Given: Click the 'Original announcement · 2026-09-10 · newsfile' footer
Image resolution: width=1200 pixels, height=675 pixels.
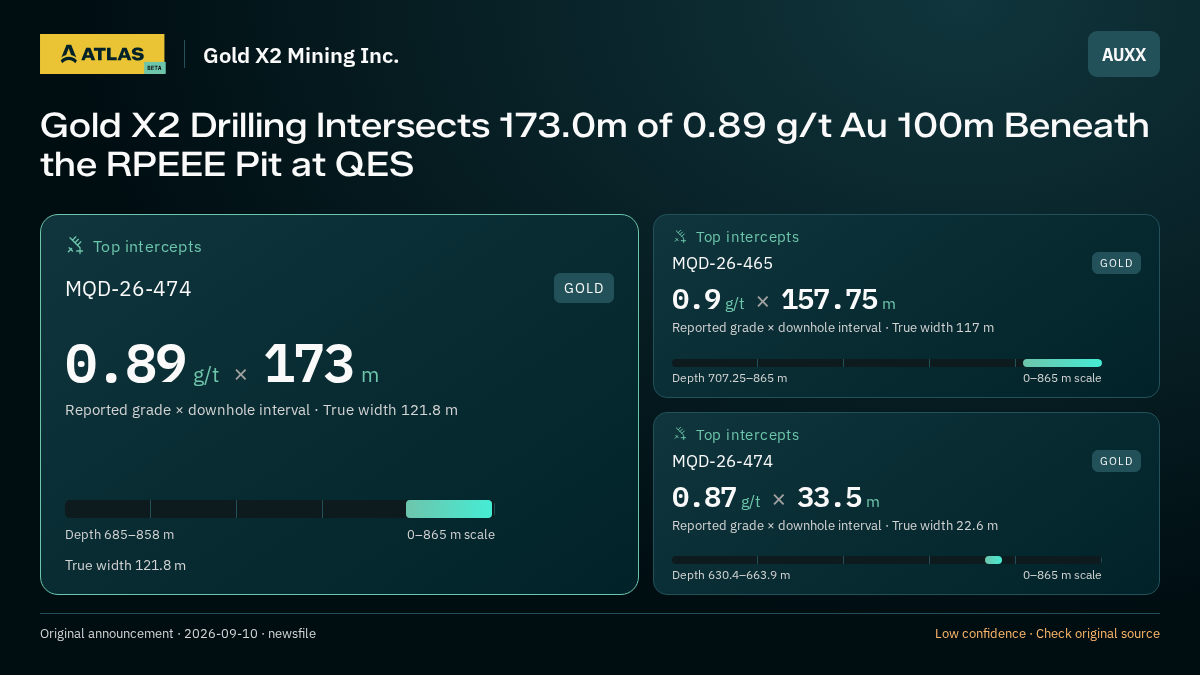Looking at the screenshot, I should pyautogui.click(x=178, y=633).
